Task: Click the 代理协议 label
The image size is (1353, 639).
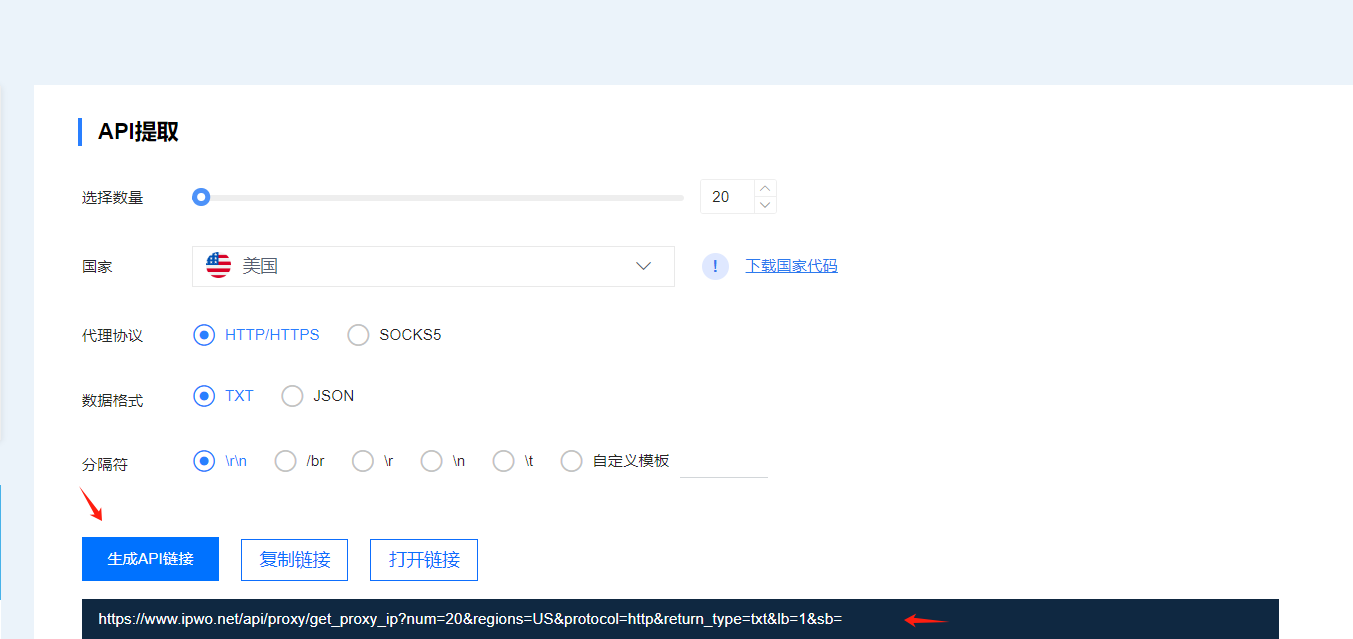Action: tap(113, 336)
